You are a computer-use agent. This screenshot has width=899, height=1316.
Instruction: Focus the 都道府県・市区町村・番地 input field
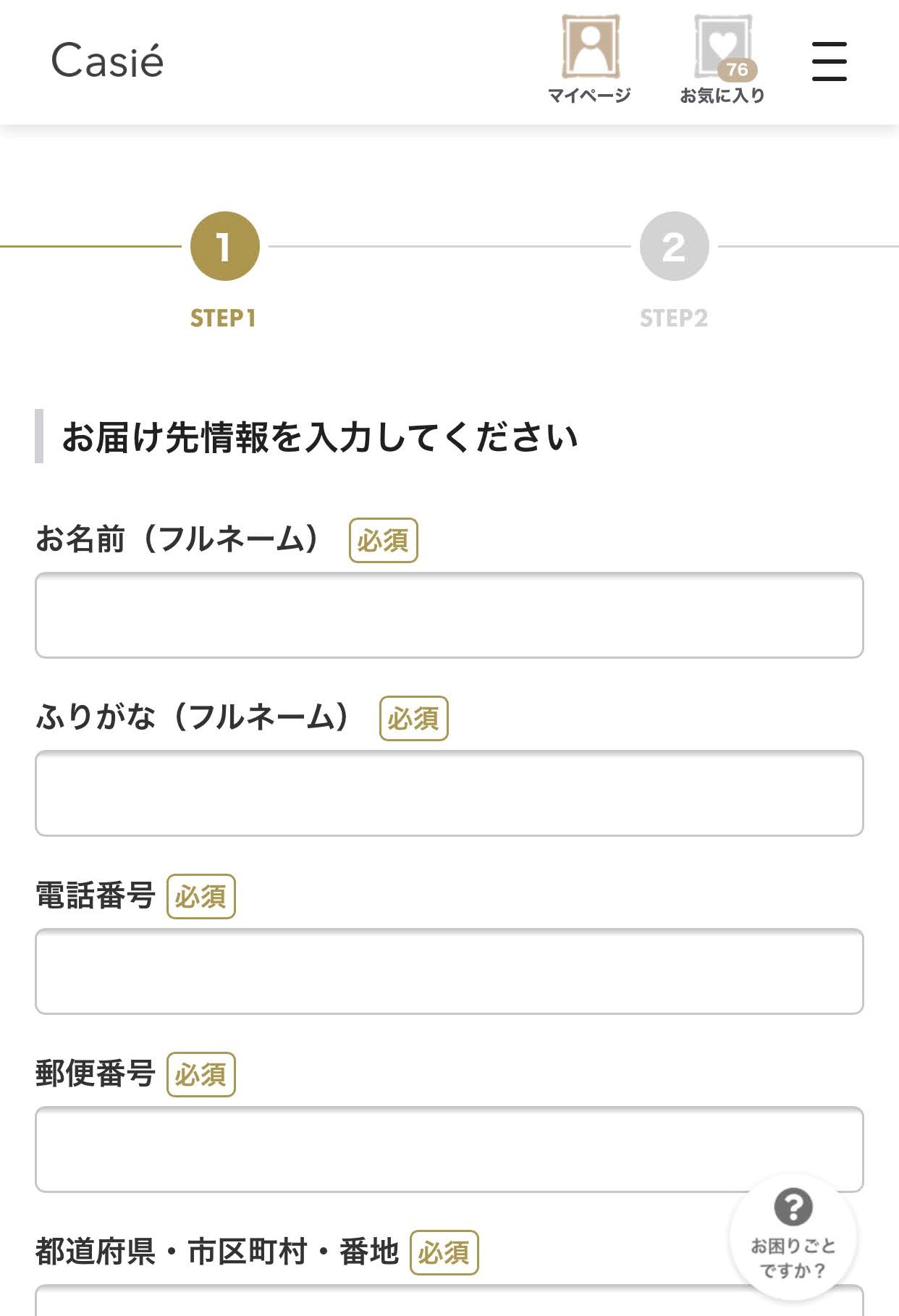pos(449,1301)
